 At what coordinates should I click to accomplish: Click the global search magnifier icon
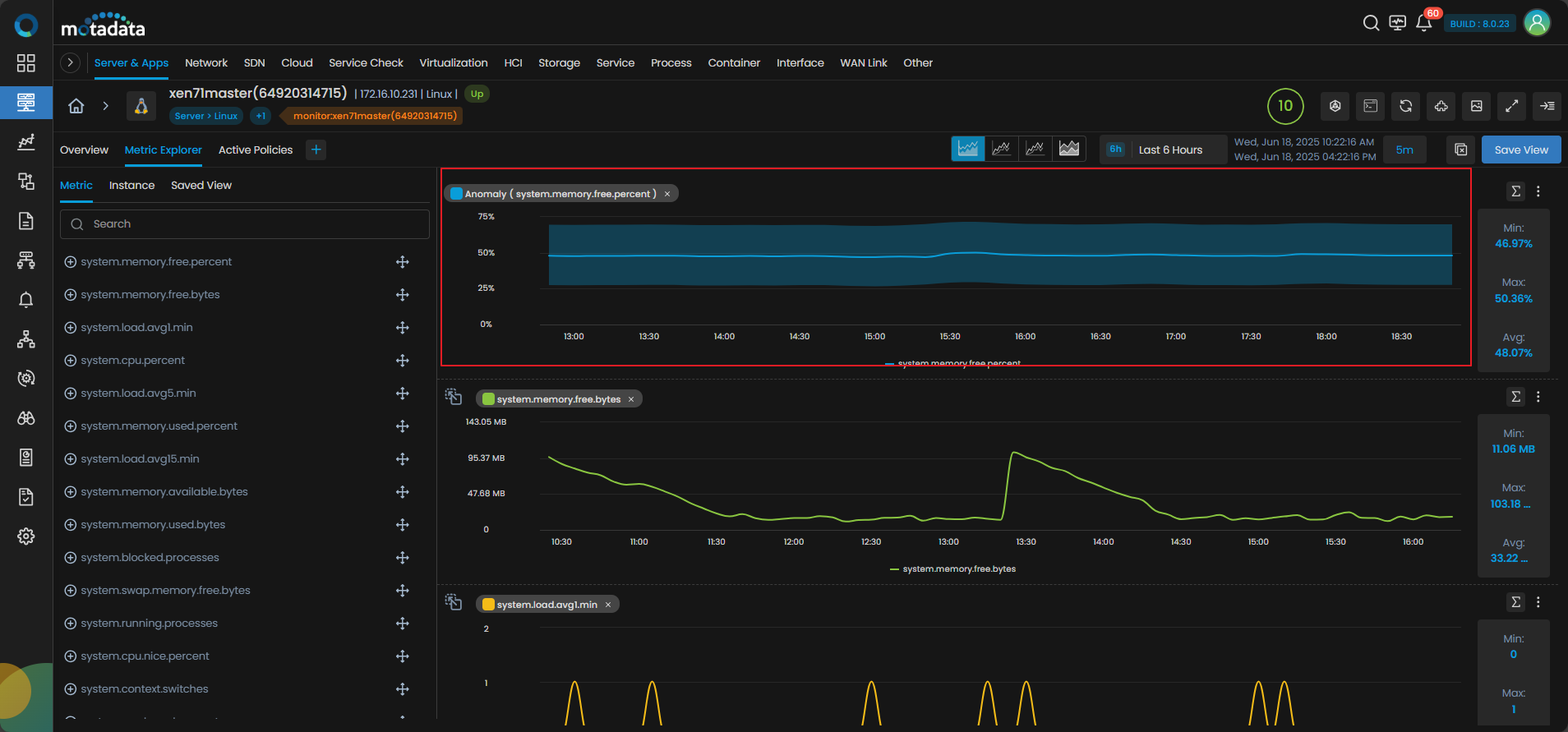point(1371,23)
